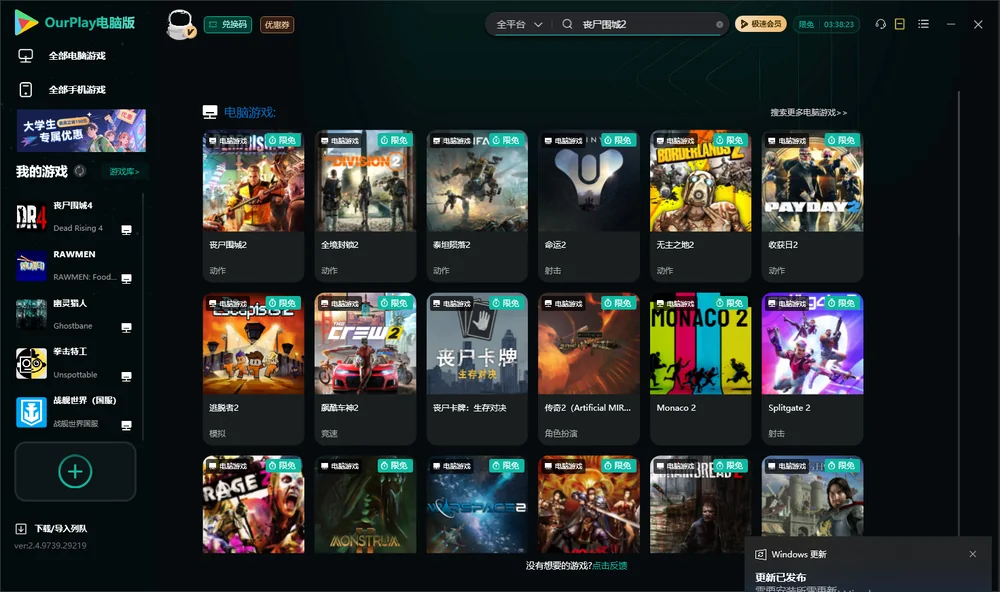
Task: Select RAWMEN in my games list
Action: pyautogui.click(x=73, y=265)
